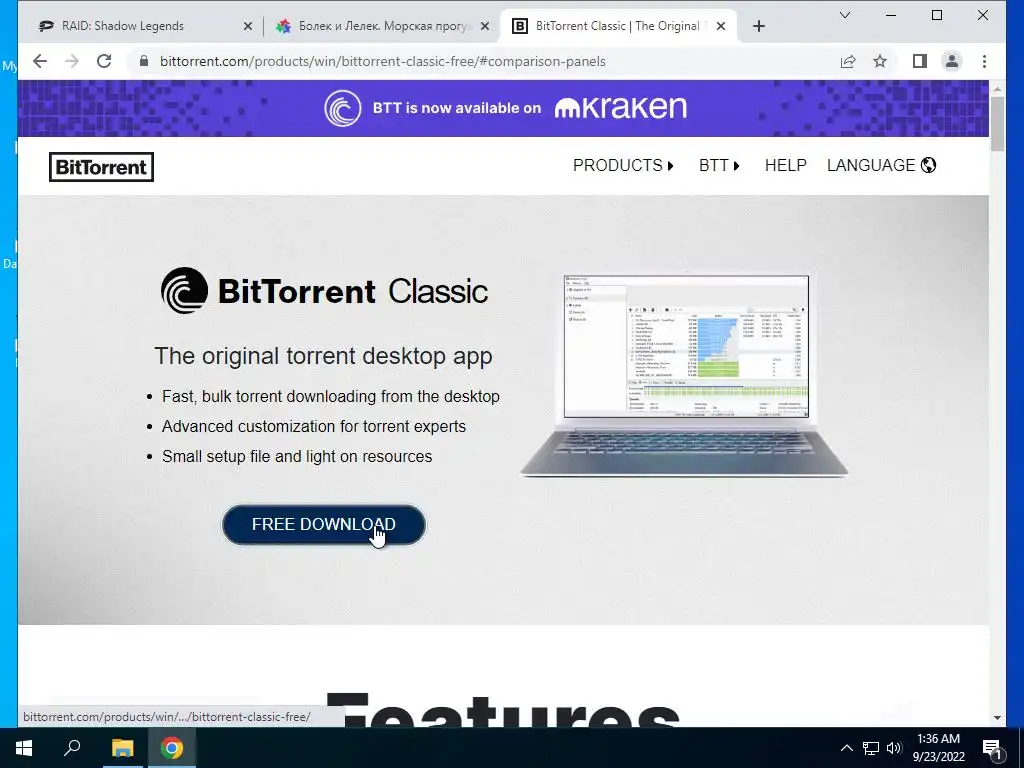Open the Windows Start menu
The height and width of the screenshot is (768, 1024).
pos(24,748)
